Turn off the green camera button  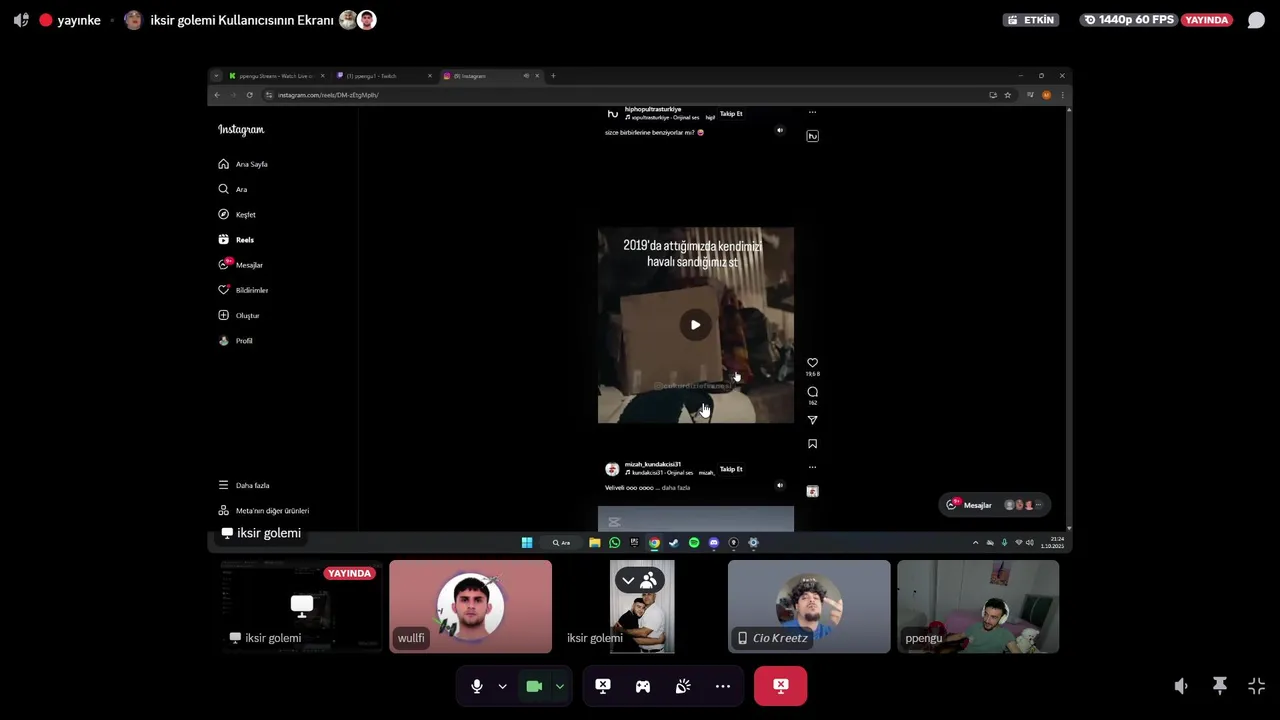coord(534,686)
